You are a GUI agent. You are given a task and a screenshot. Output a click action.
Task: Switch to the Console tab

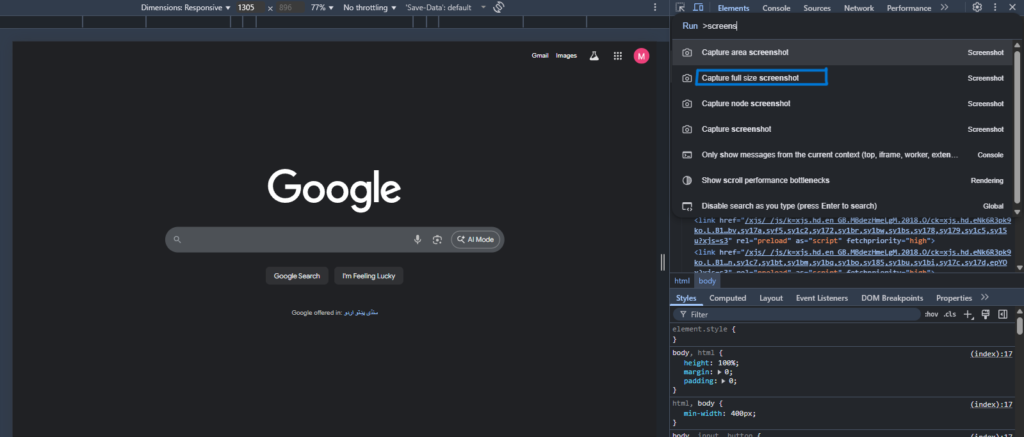[776, 8]
